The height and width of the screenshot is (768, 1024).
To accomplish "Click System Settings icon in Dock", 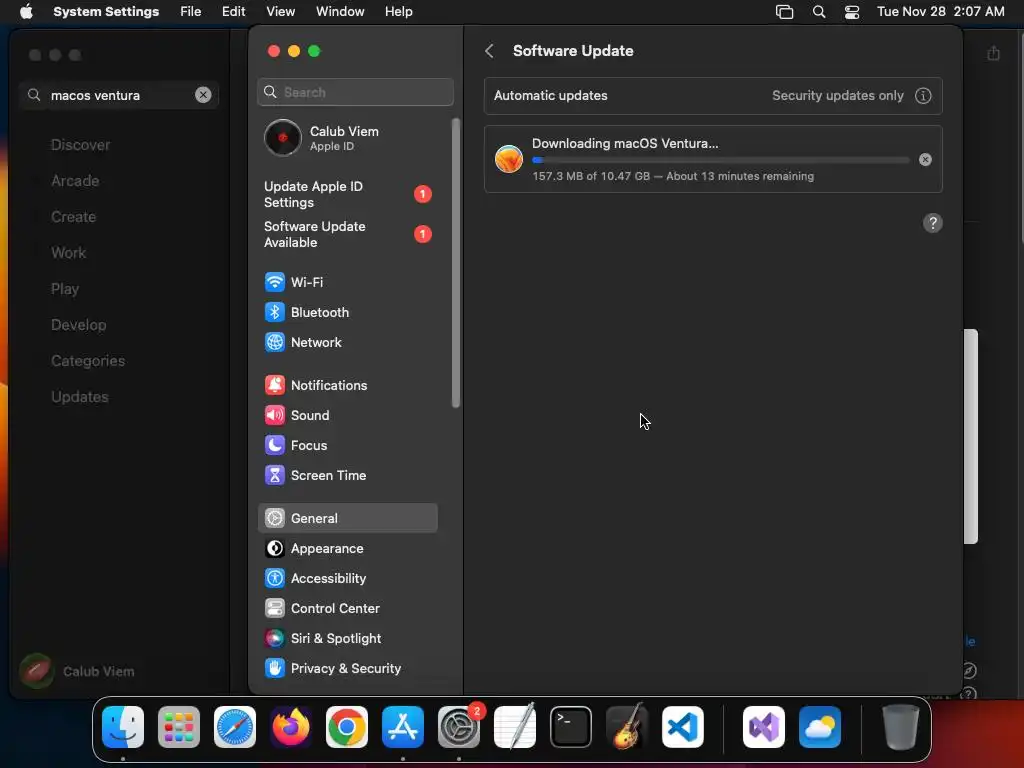I will click(x=458, y=727).
